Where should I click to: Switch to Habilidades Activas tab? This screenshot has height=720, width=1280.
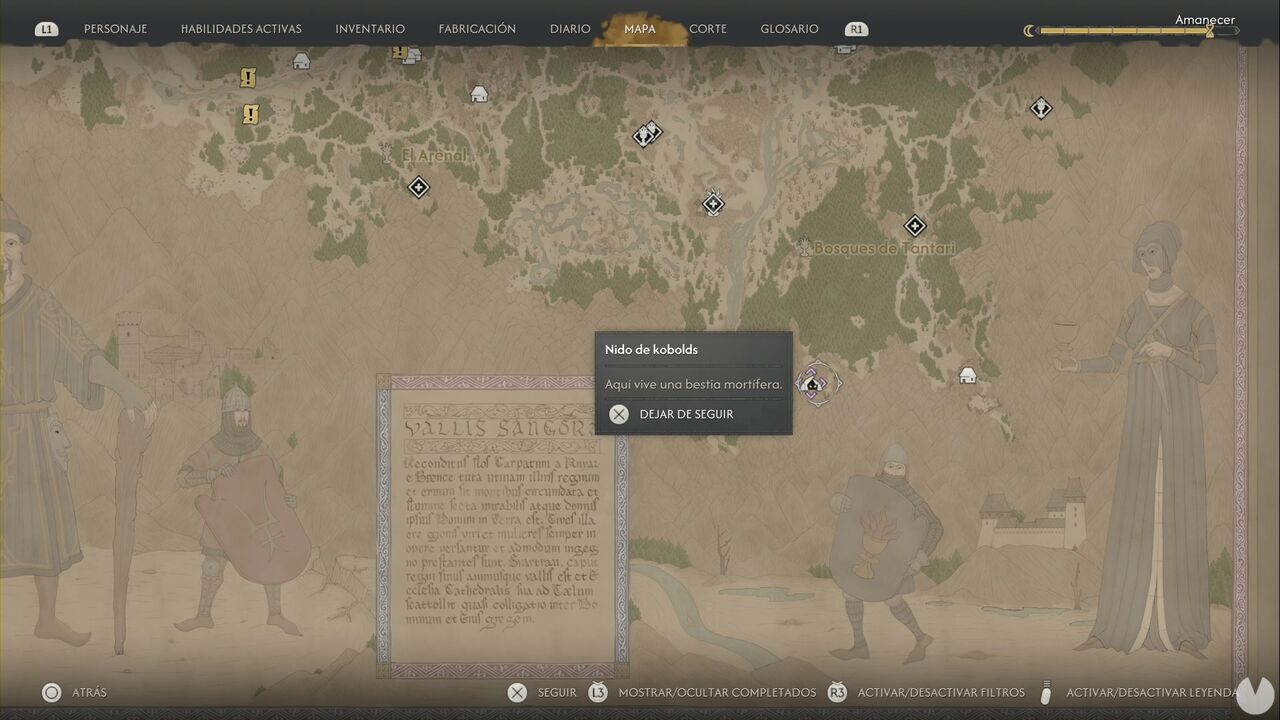(x=241, y=29)
